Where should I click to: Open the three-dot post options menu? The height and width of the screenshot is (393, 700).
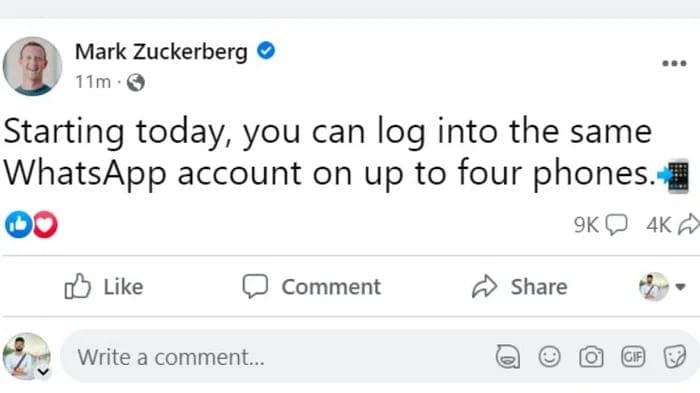(x=674, y=63)
